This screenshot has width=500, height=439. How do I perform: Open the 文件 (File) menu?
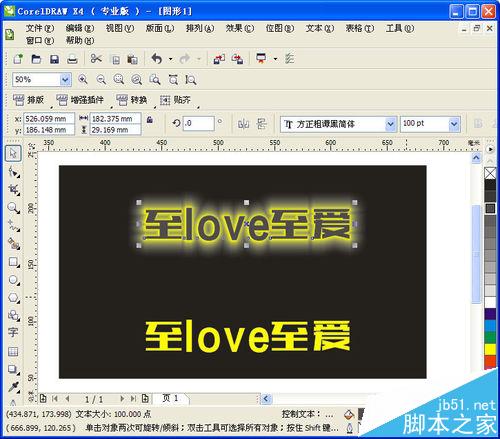tap(40, 28)
